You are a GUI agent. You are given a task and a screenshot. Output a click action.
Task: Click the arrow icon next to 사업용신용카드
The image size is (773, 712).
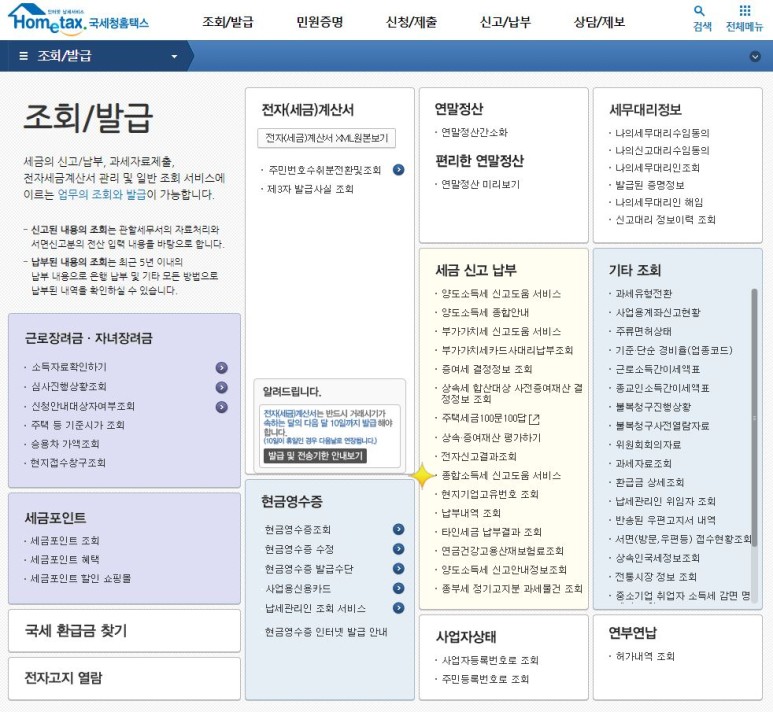click(x=398, y=589)
